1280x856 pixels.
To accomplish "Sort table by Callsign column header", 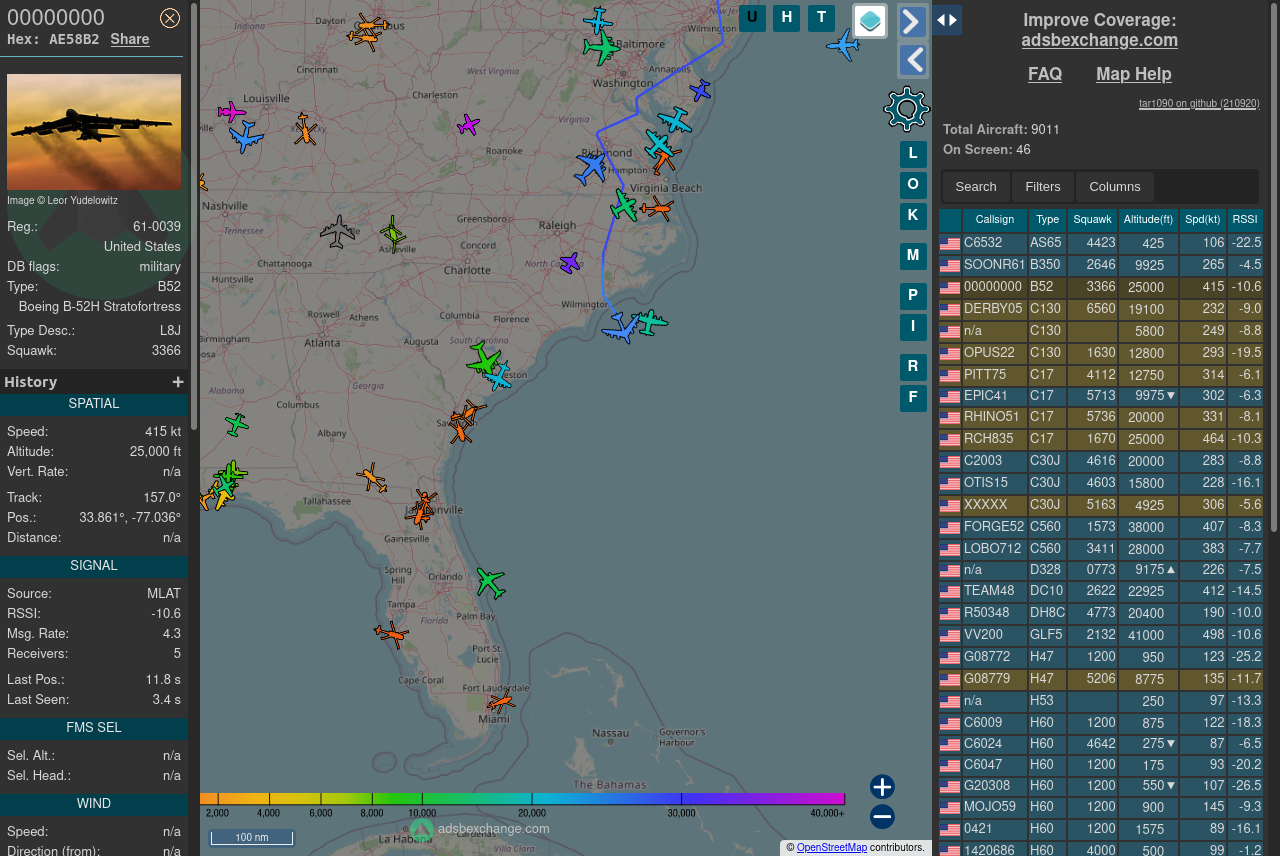I will pyautogui.click(x=995, y=220).
